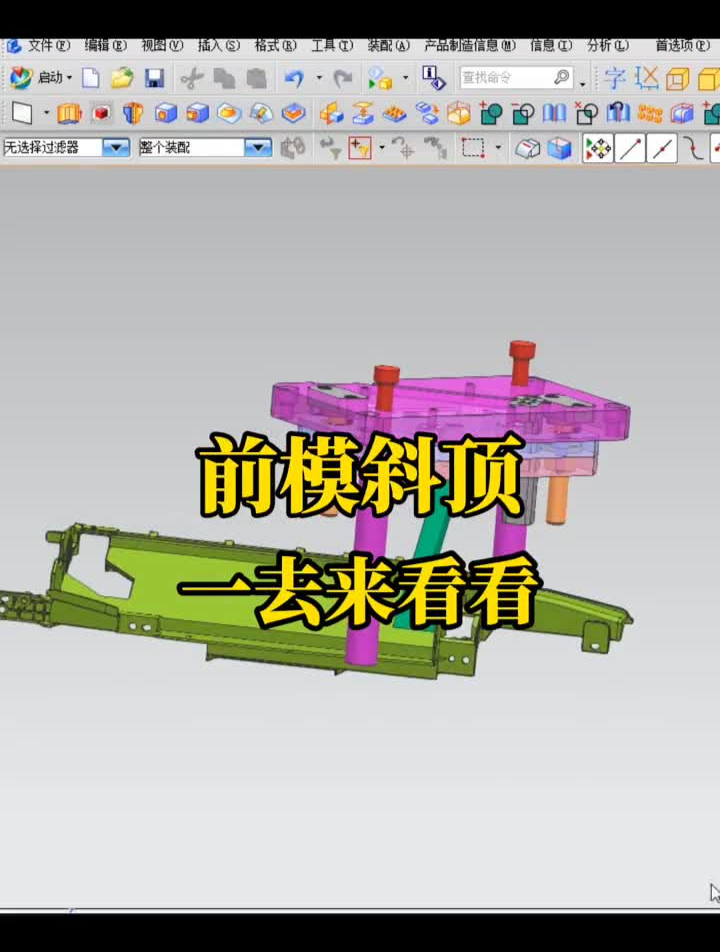This screenshot has width=720, height=952.
Task: Open the 工具(T) menu
Action: (x=332, y=46)
